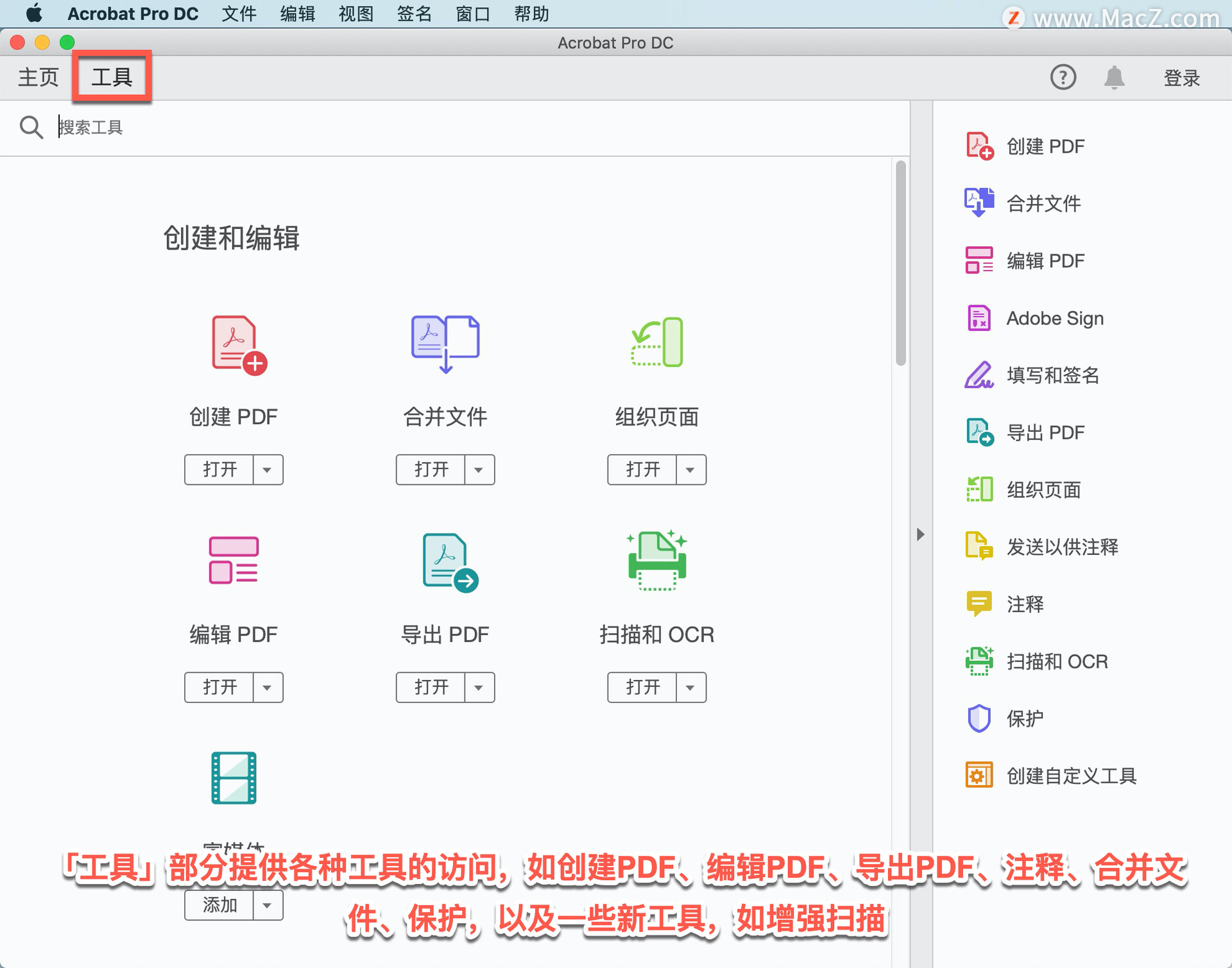Viewport: 1232px width, 968px height.
Task: Select 合并文件 icon in right sidebar
Action: tap(979, 203)
